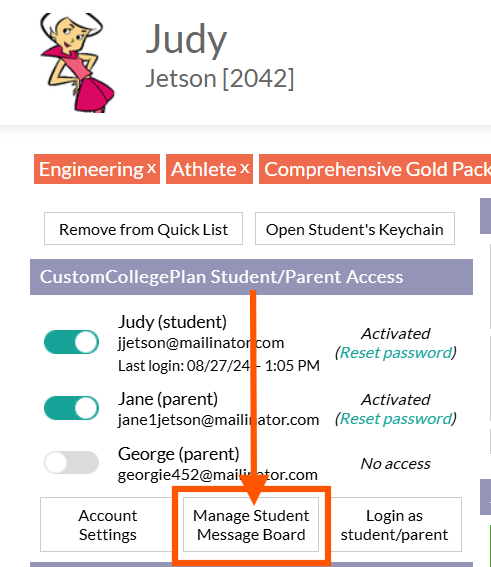Toggle off Judy (student) access switch

coord(71,342)
